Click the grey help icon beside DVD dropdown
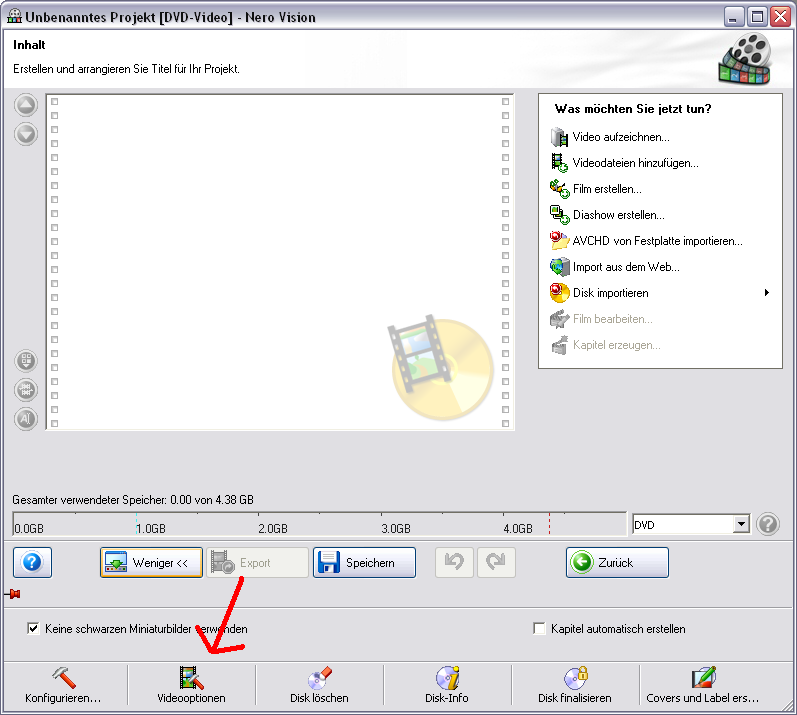The height and width of the screenshot is (715, 797). click(768, 524)
